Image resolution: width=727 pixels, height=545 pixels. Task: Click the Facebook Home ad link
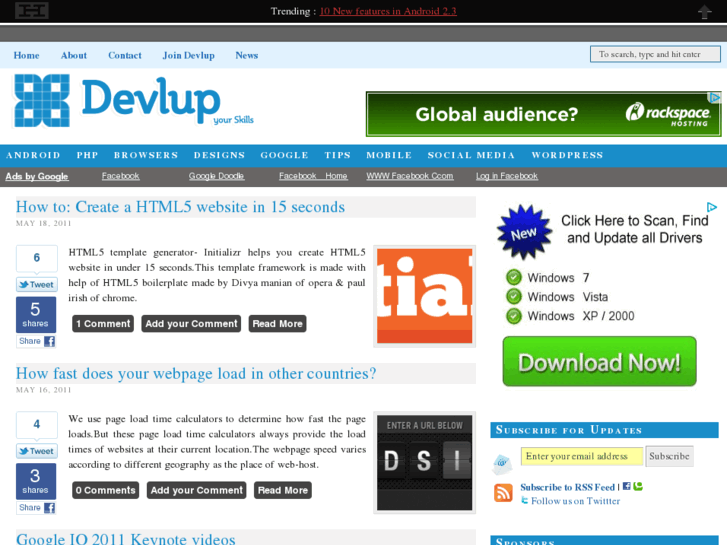point(313,176)
